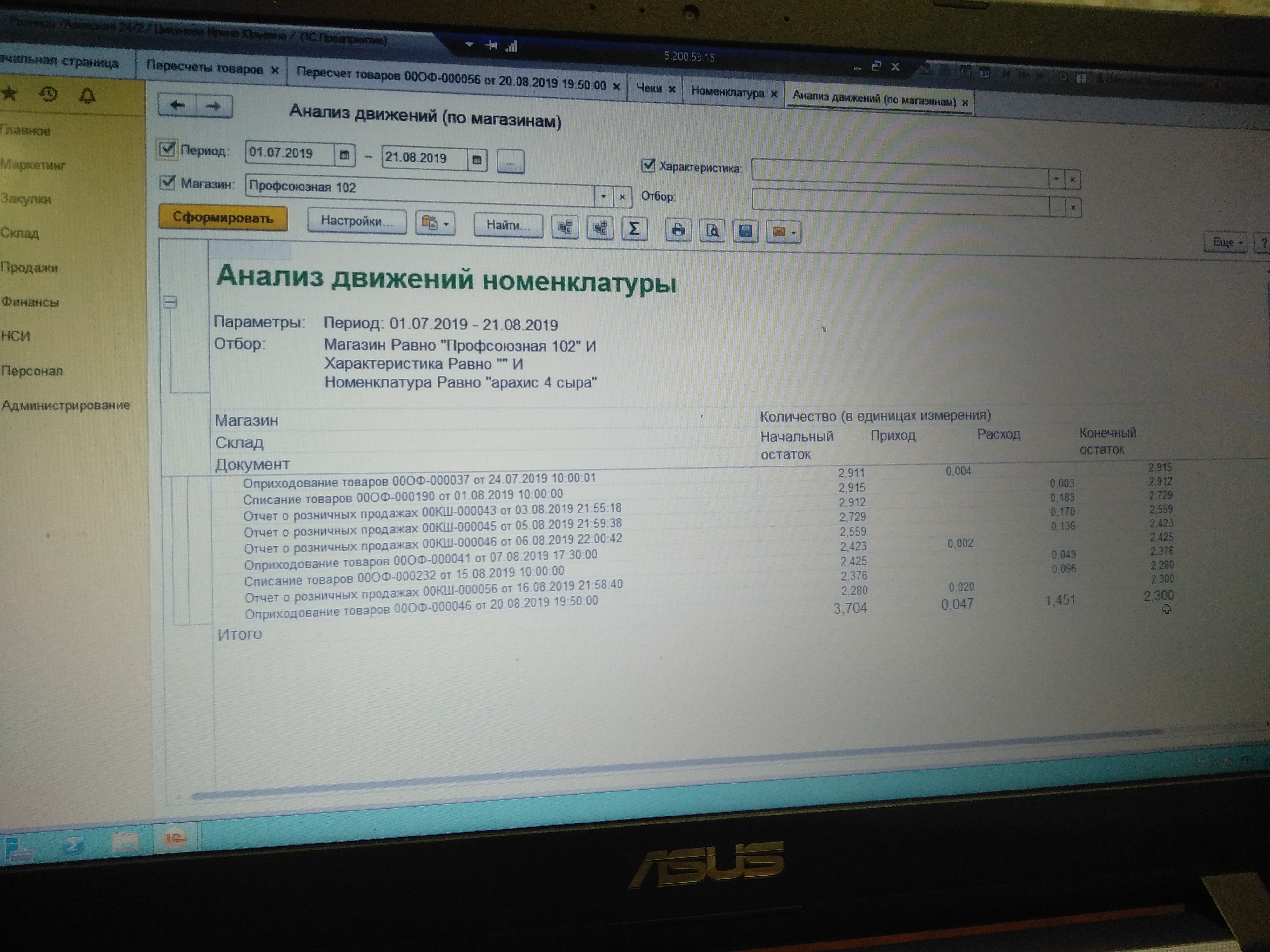Image resolution: width=1270 pixels, height=952 pixels.
Task: Click collapse all groups icon
Action: 565,227
